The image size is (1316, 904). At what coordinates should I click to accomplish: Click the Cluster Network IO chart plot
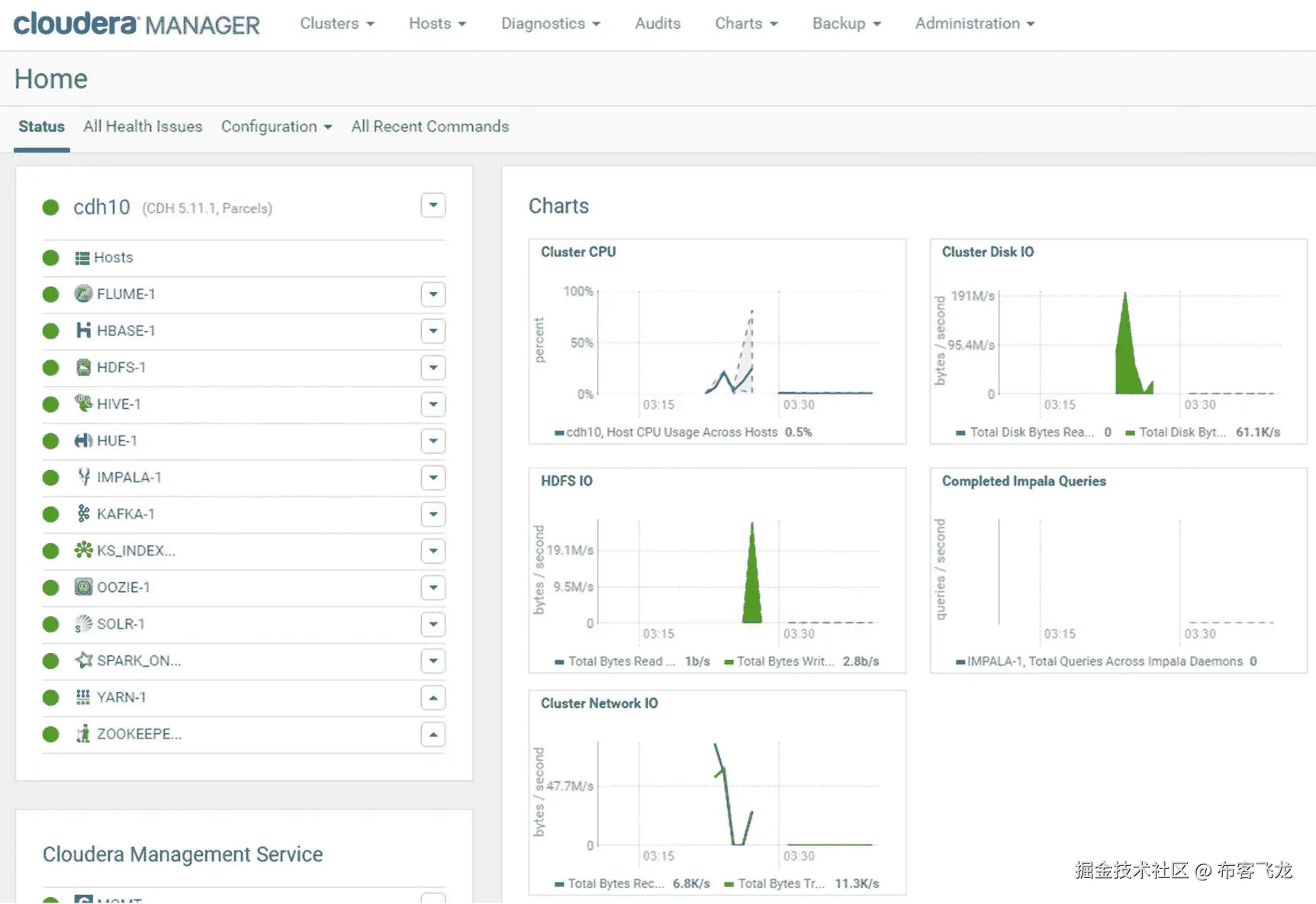tap(738, 793)
